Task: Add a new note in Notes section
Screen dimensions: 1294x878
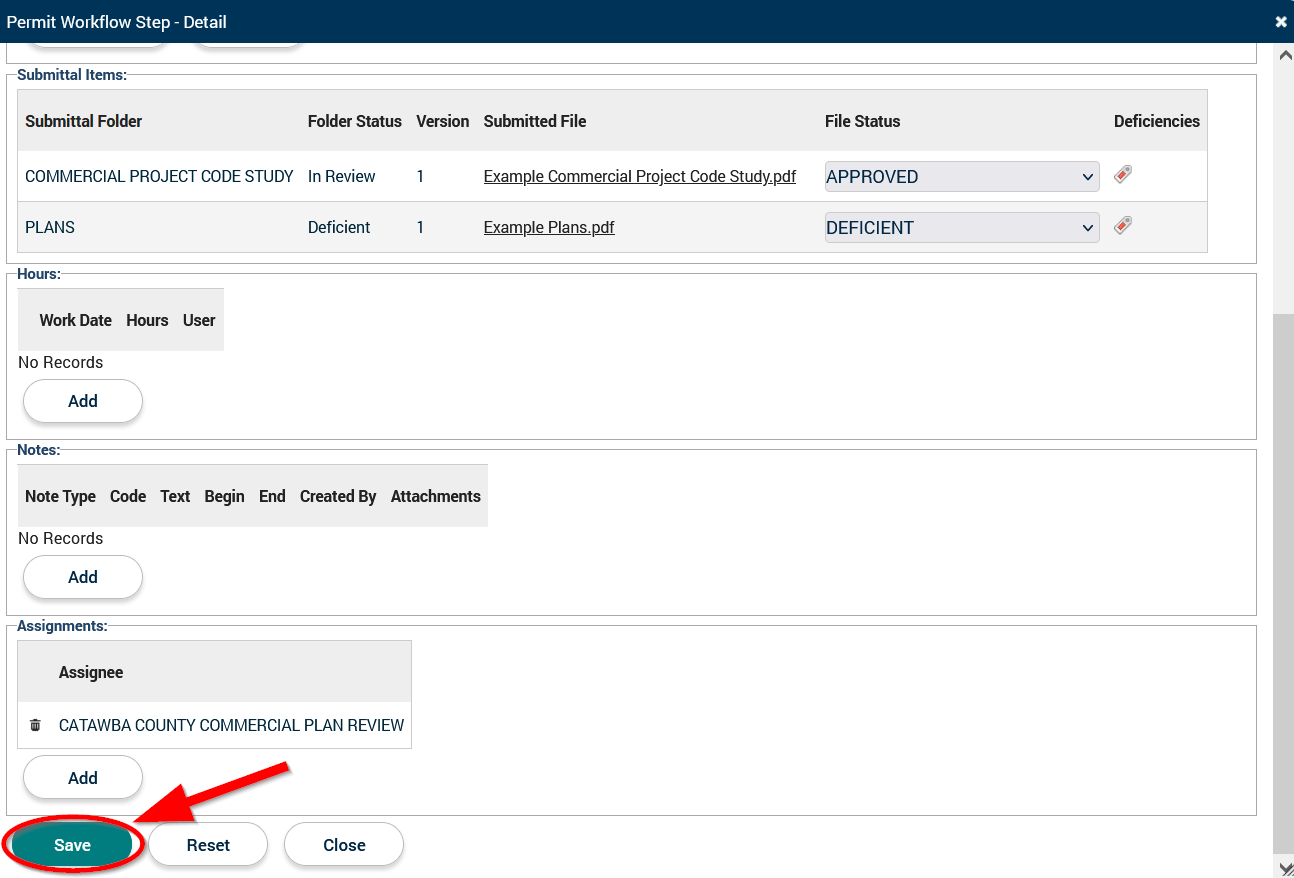Action: (x=83, y=577)
